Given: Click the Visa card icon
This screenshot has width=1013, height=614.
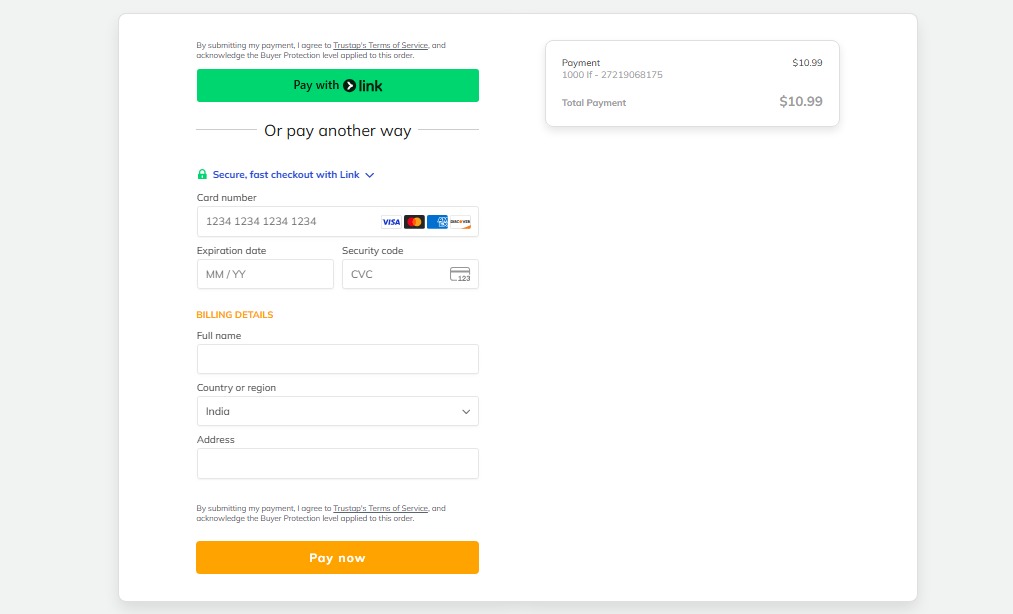Looking at the screenshot, I should [391, 222].
